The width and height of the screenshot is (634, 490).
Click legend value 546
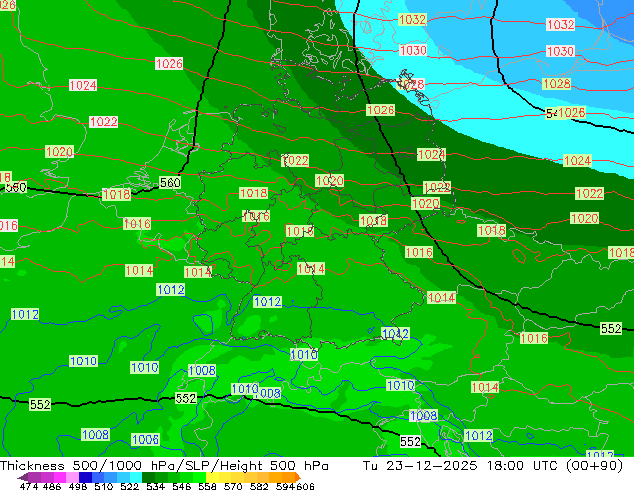click(x=182, y=486)
